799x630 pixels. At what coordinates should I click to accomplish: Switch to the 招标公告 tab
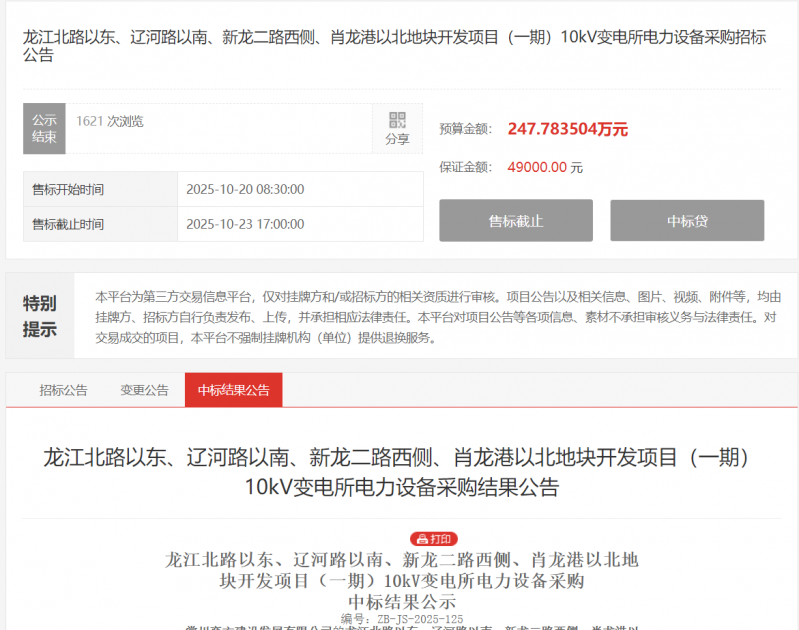63,390
